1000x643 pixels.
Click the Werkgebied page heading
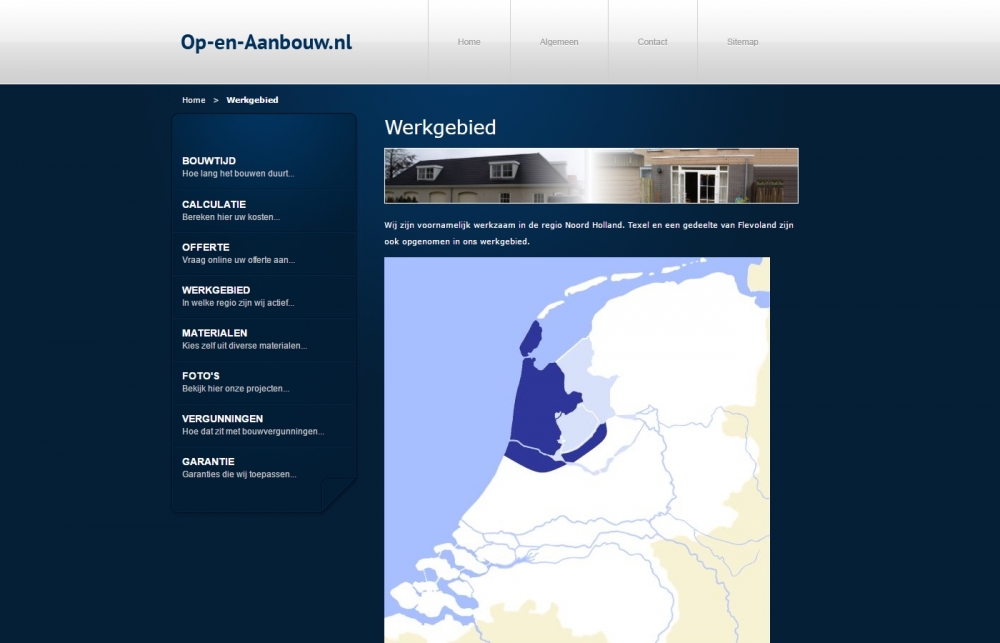pos(440,128)
